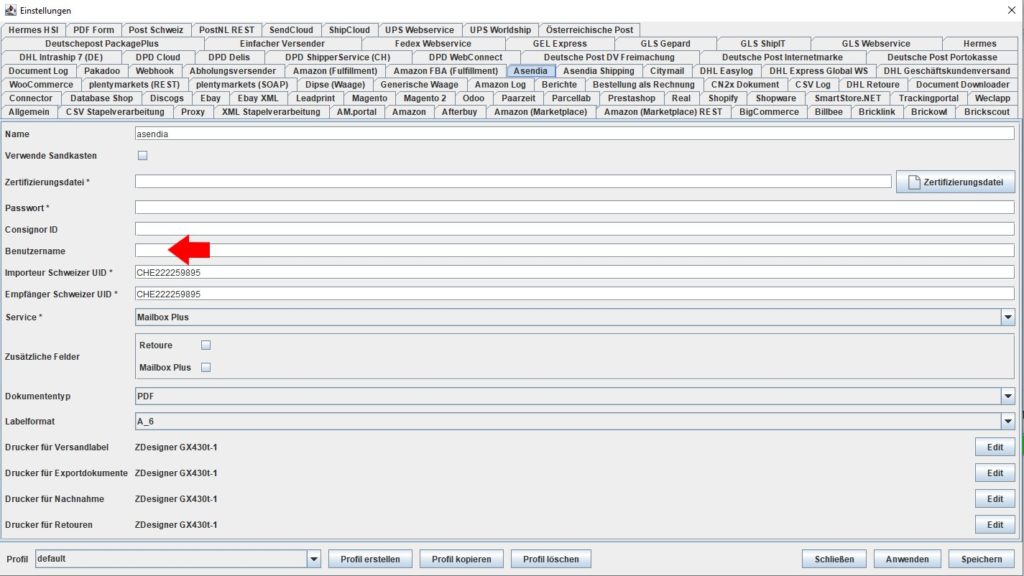Open the Deutschepost PackagePlus tab
The height and width of the screenshot is (576, 1024).
[102, 43]
